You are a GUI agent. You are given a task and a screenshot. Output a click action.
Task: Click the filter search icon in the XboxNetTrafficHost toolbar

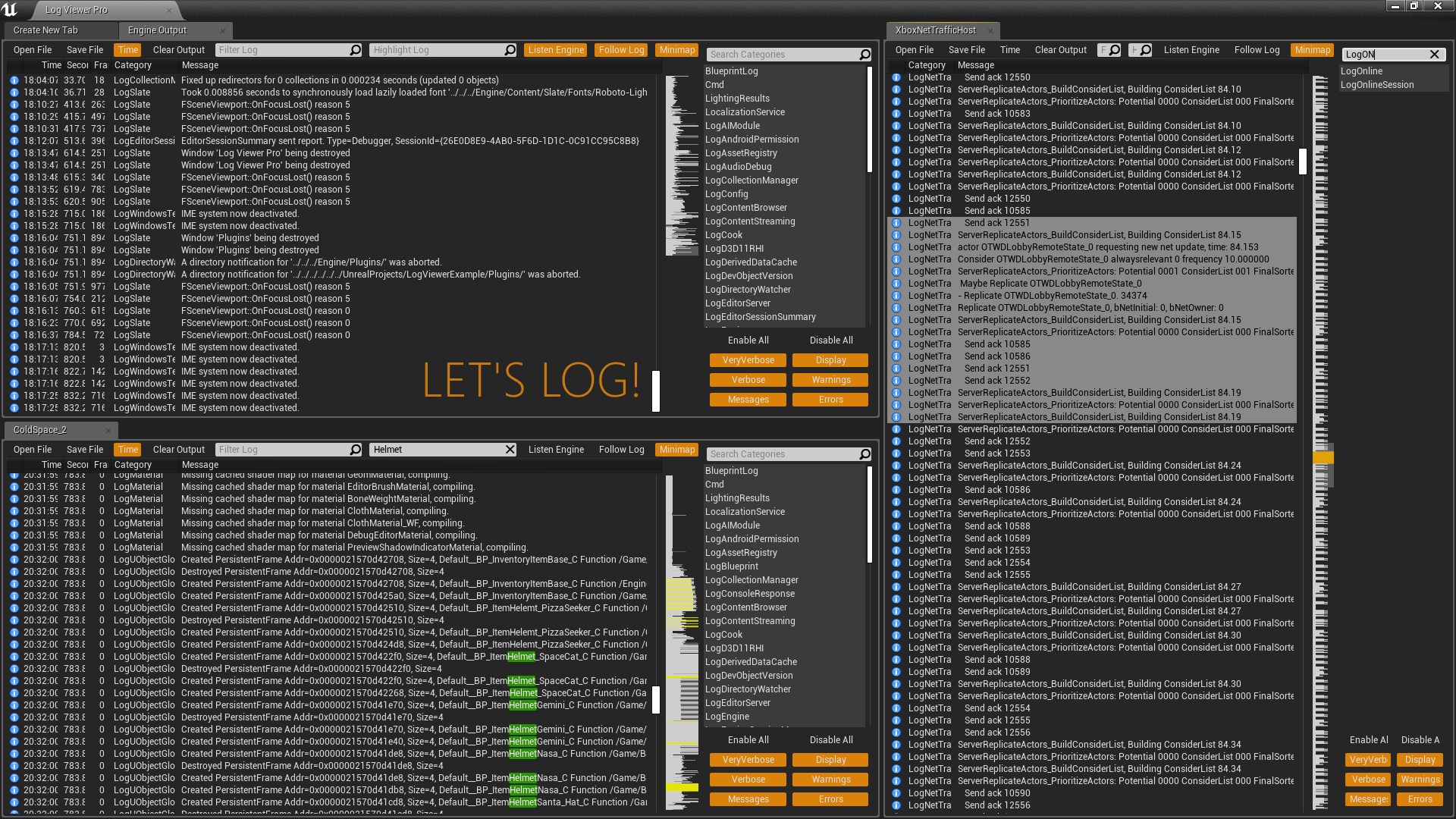pos(1114,50)
